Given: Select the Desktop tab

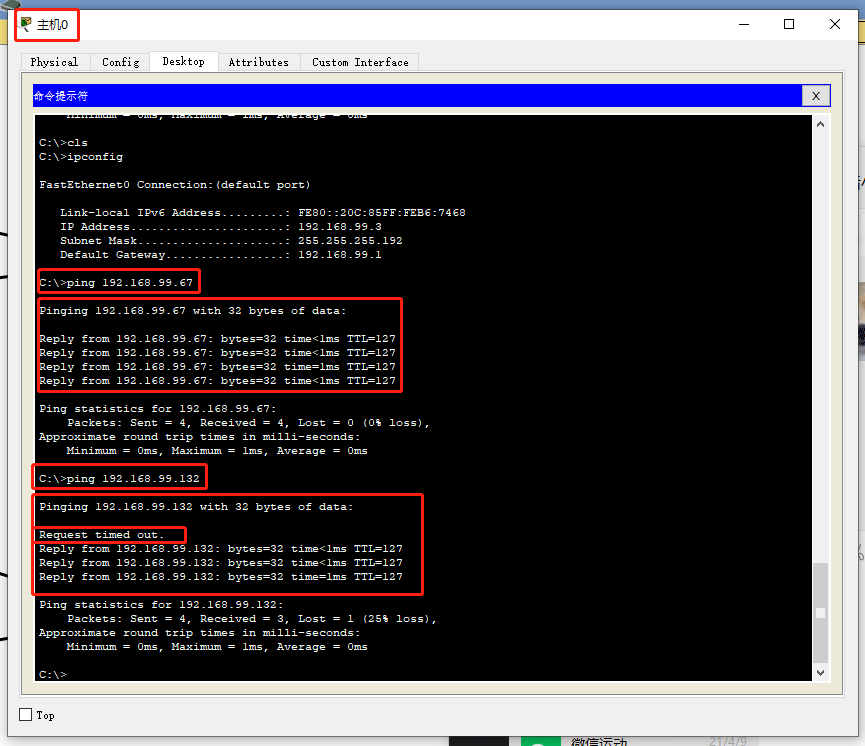Looking at the screenshot, I should [183, 62].
